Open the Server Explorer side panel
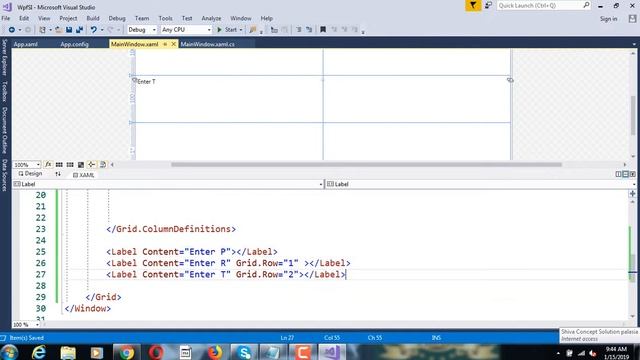Screen dimensions: 640x360 [x=4, y=58]
